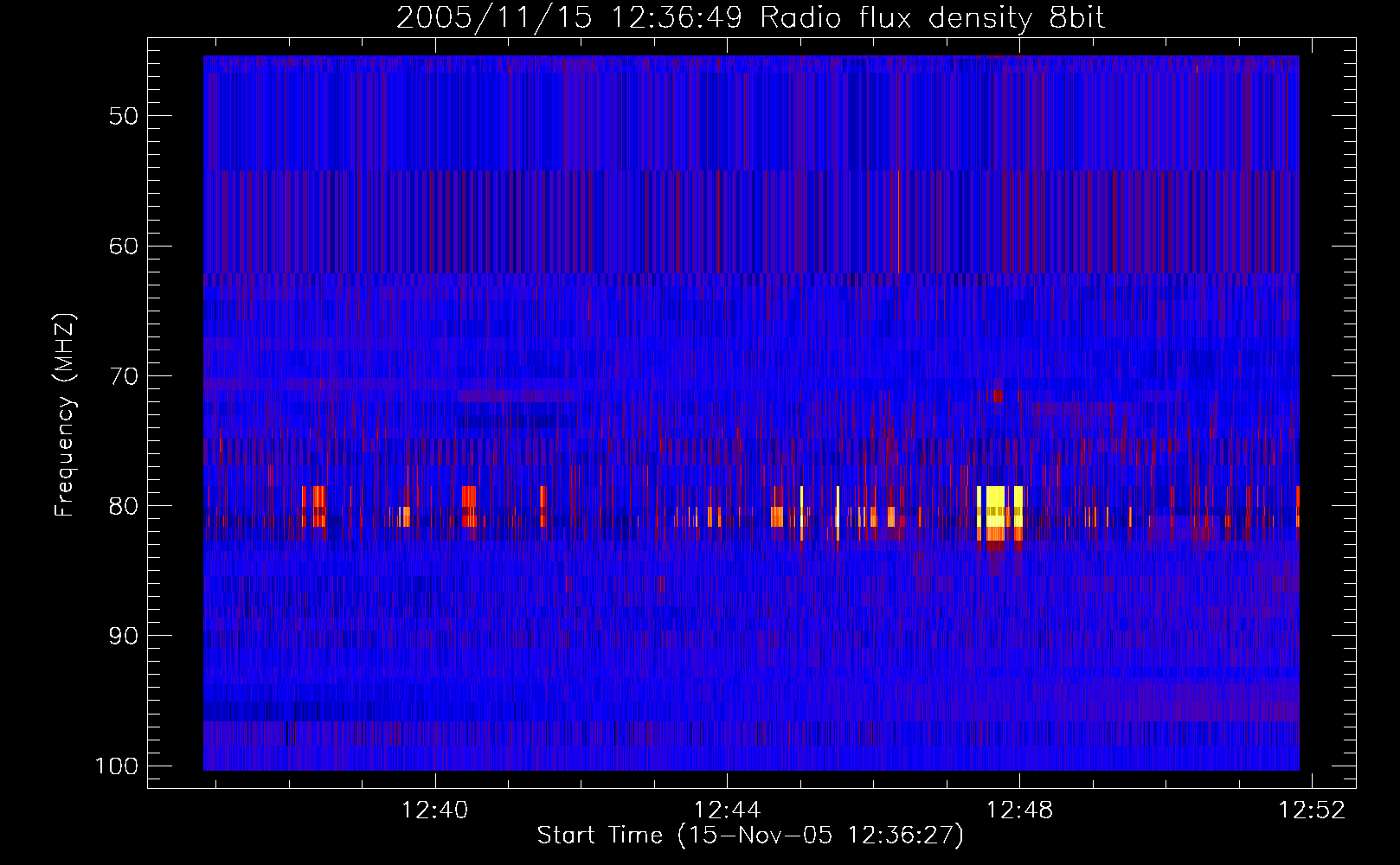Click the "Start Time (15-Nov-05 12:36:27)" label

(x=750, y=836)
